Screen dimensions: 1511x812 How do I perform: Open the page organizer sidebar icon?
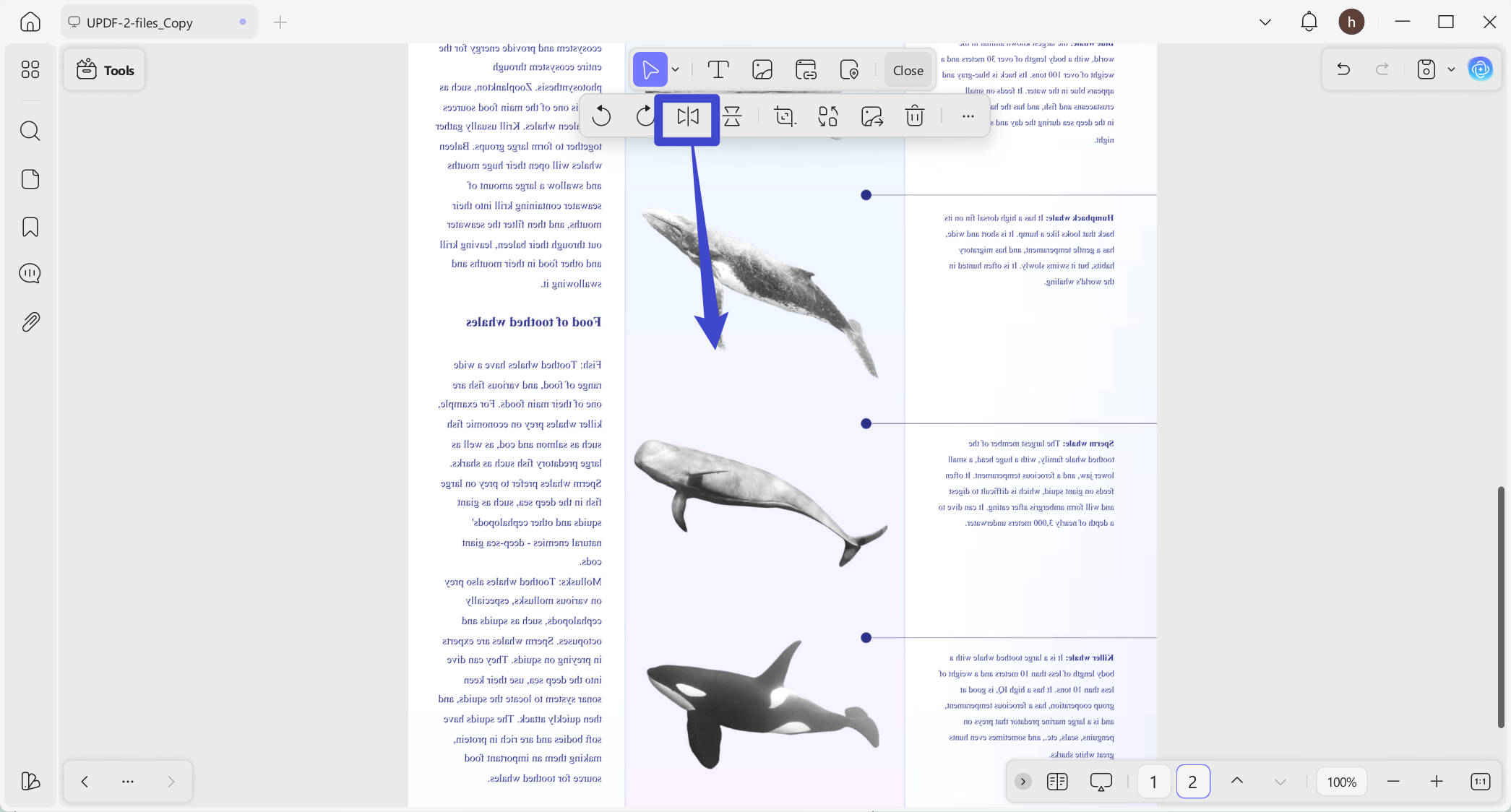[x=30, y=179]
